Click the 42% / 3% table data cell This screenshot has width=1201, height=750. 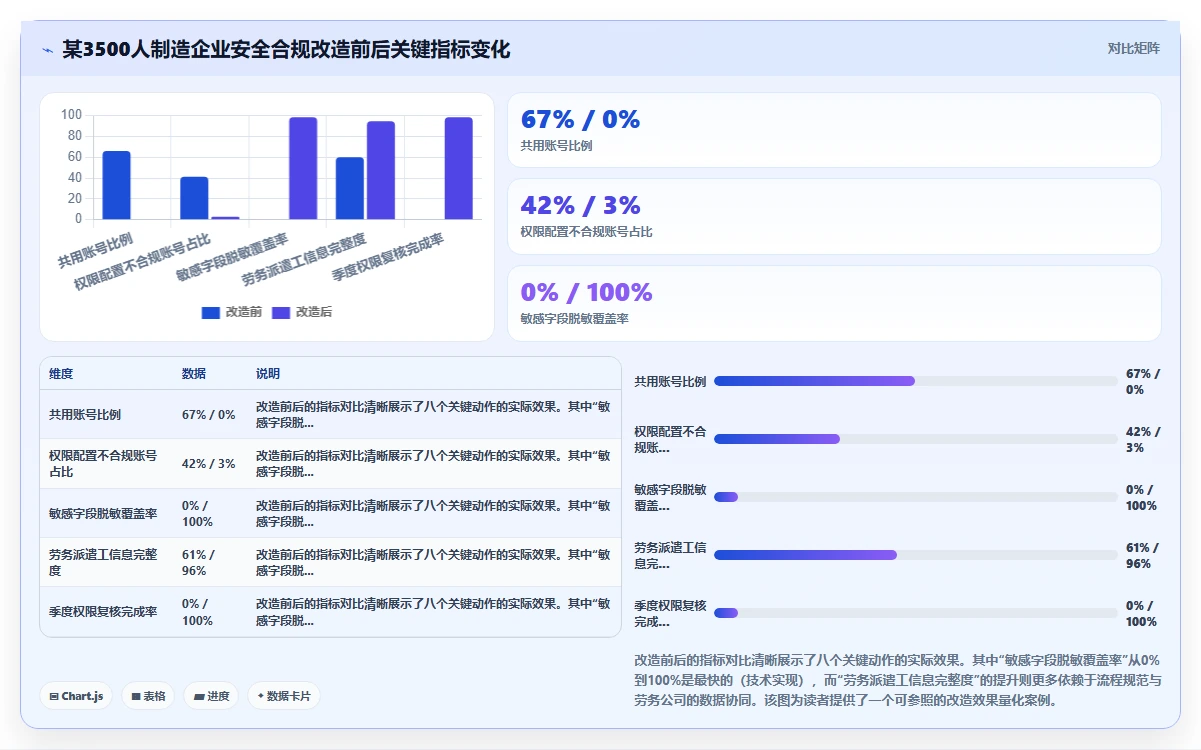pos(209,464)
